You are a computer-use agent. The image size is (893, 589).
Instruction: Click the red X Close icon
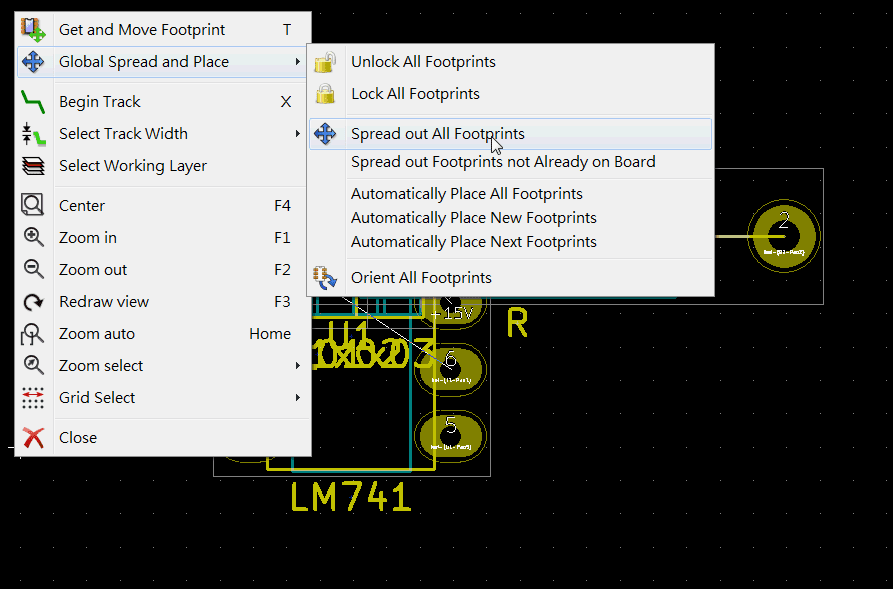point(33,437)
